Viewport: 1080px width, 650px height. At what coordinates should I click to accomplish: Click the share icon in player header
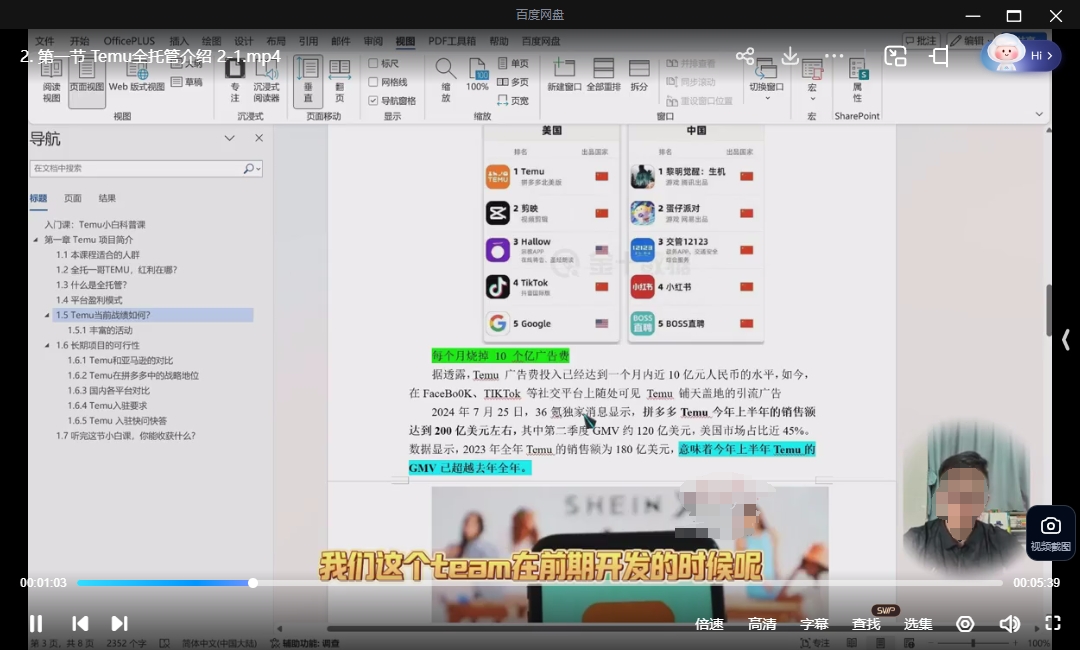point(745,56)
